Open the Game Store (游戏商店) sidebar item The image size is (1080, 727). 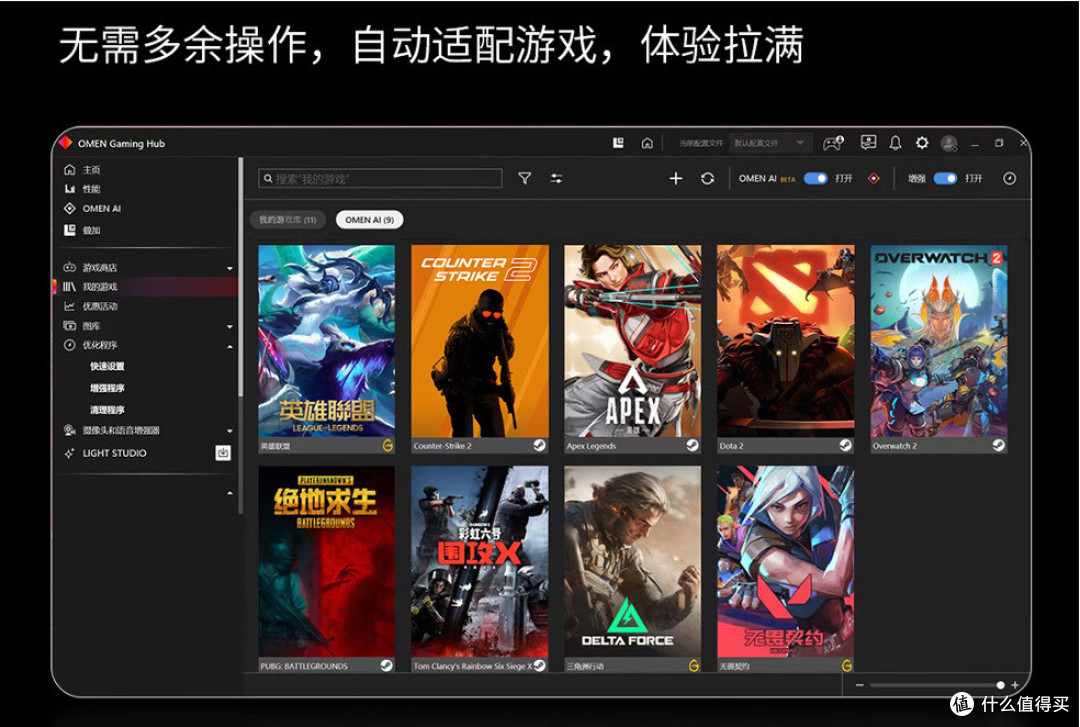coord(90,267)
